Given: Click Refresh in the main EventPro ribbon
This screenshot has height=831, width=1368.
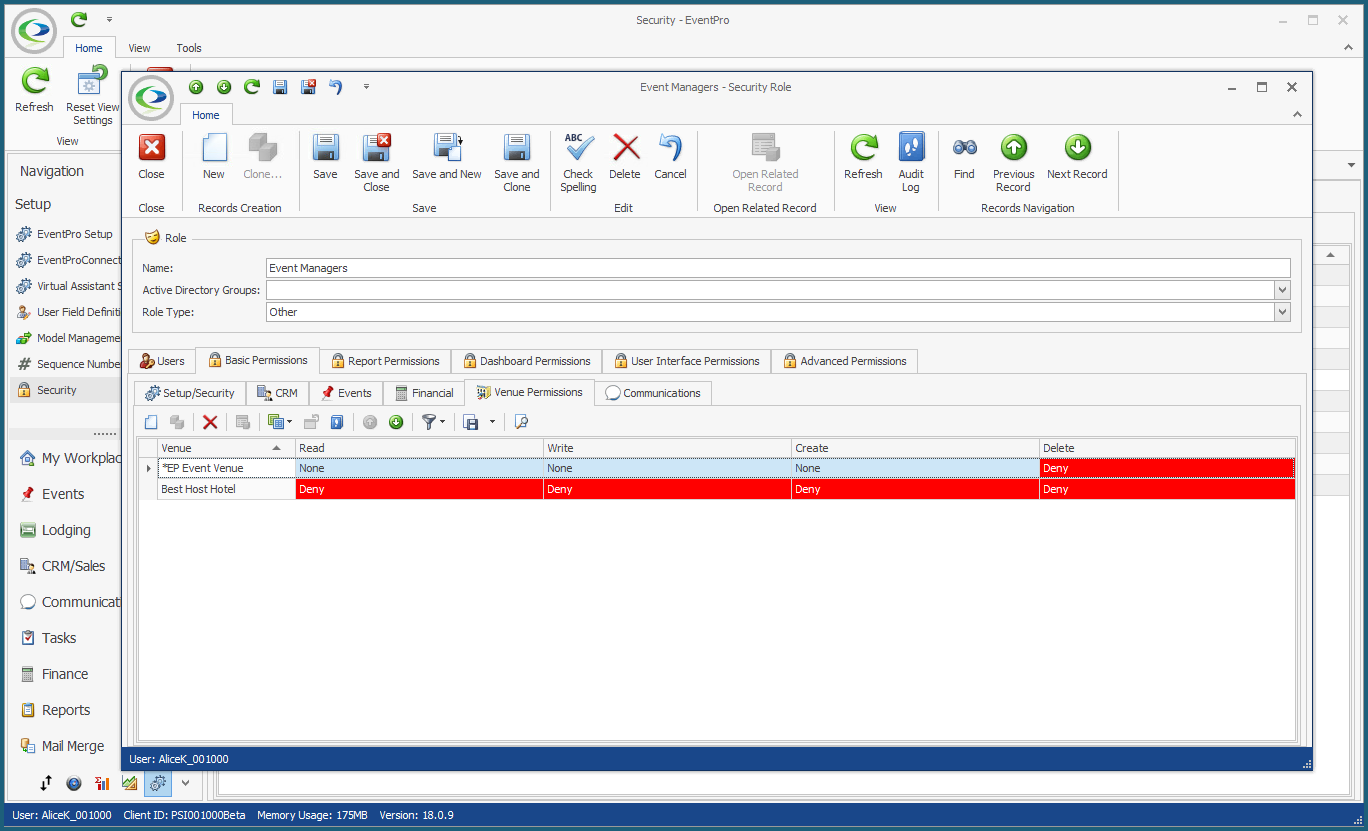Looking at the screenshot, I should pyautogui.click(x=35, y=91).
